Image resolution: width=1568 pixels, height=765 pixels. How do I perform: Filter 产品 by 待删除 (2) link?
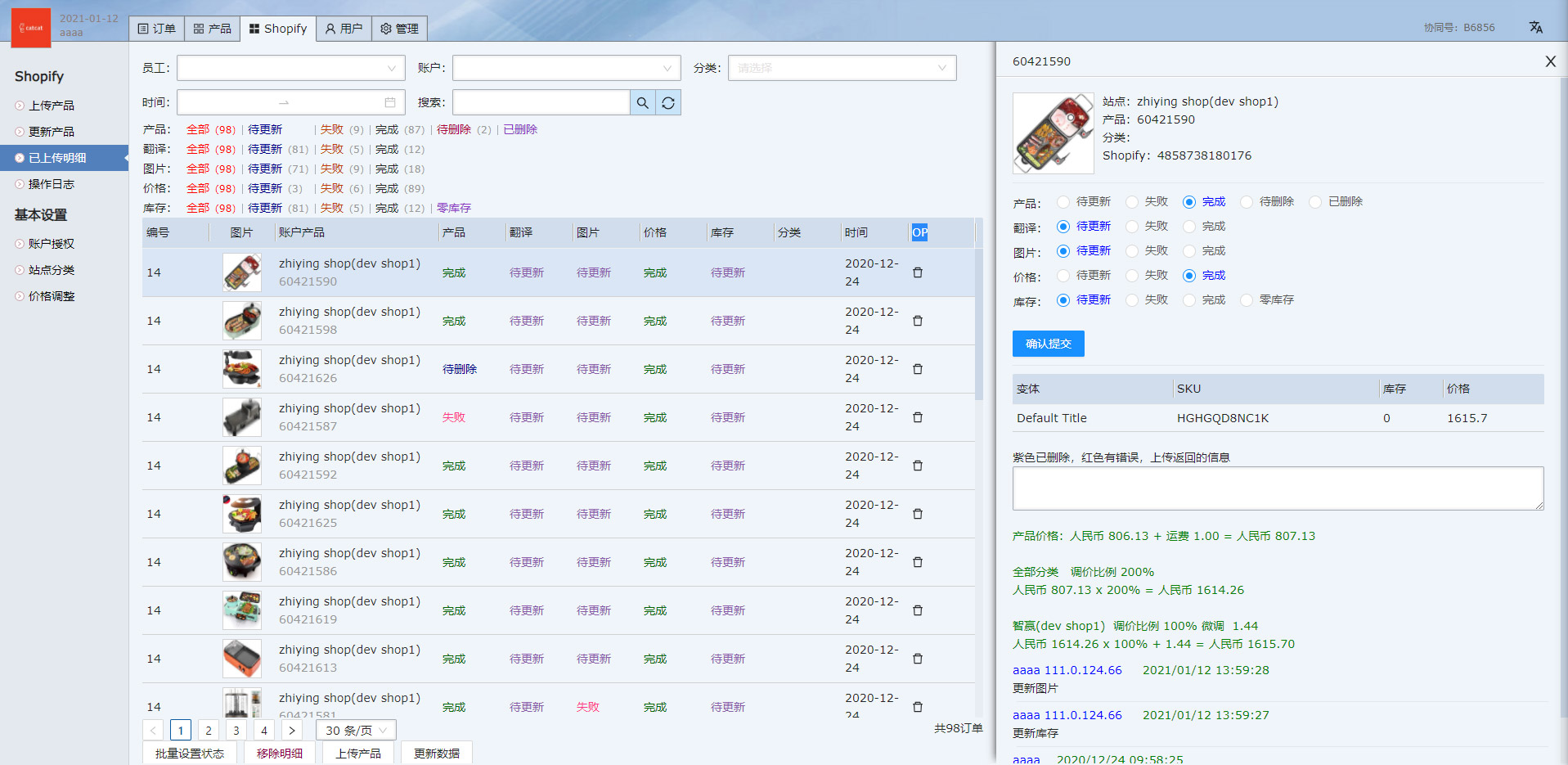pyautogui.click(x=464, y=129)
